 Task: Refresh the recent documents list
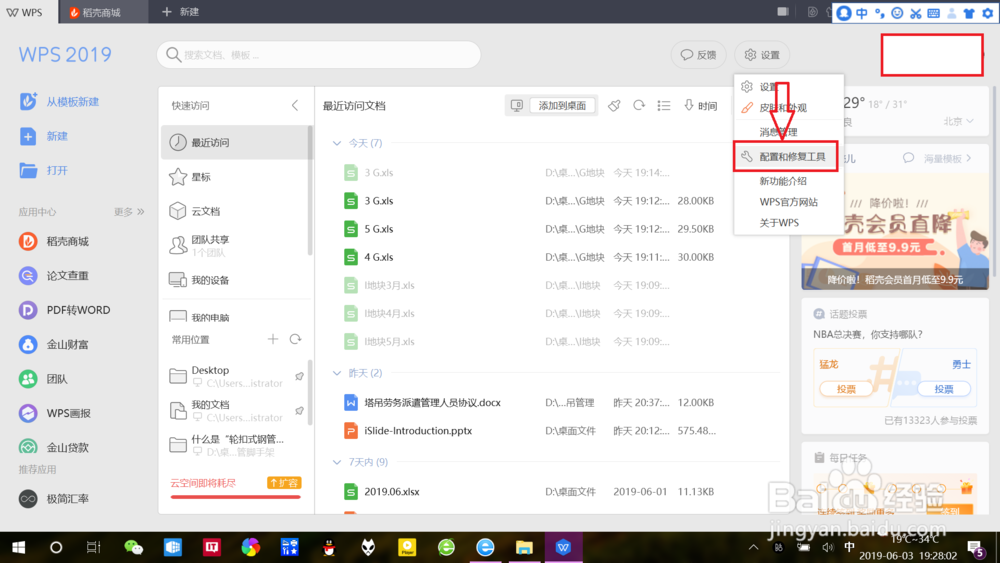(x=639, y=105)
